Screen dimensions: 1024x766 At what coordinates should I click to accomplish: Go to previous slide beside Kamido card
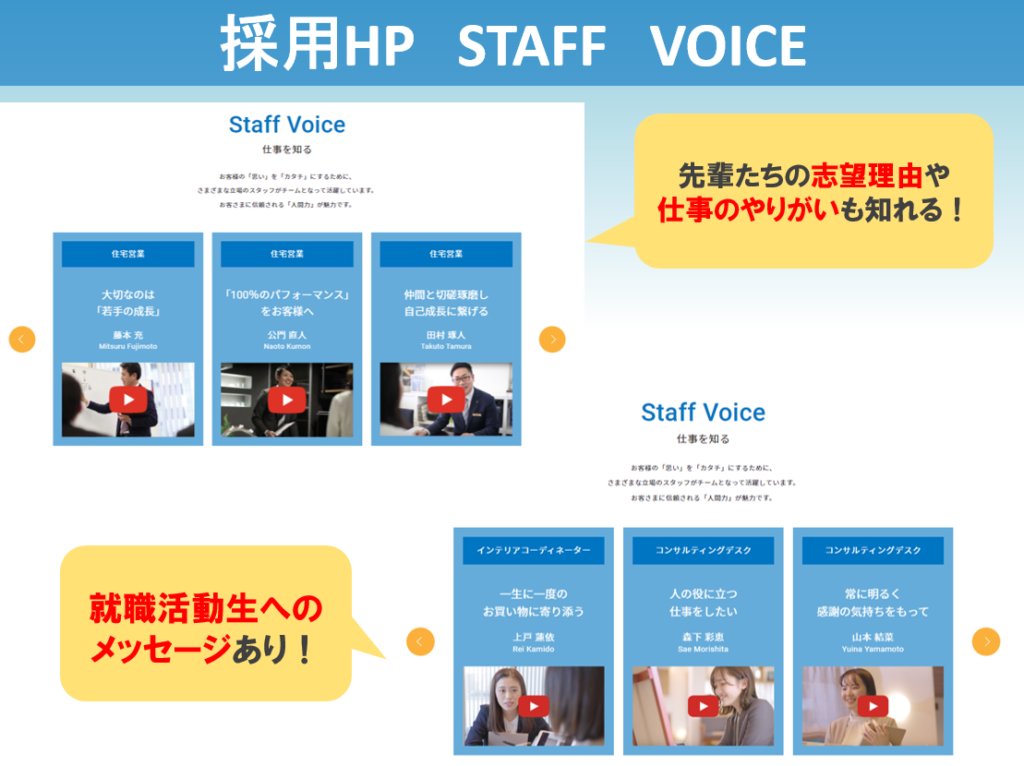point(421,642)
